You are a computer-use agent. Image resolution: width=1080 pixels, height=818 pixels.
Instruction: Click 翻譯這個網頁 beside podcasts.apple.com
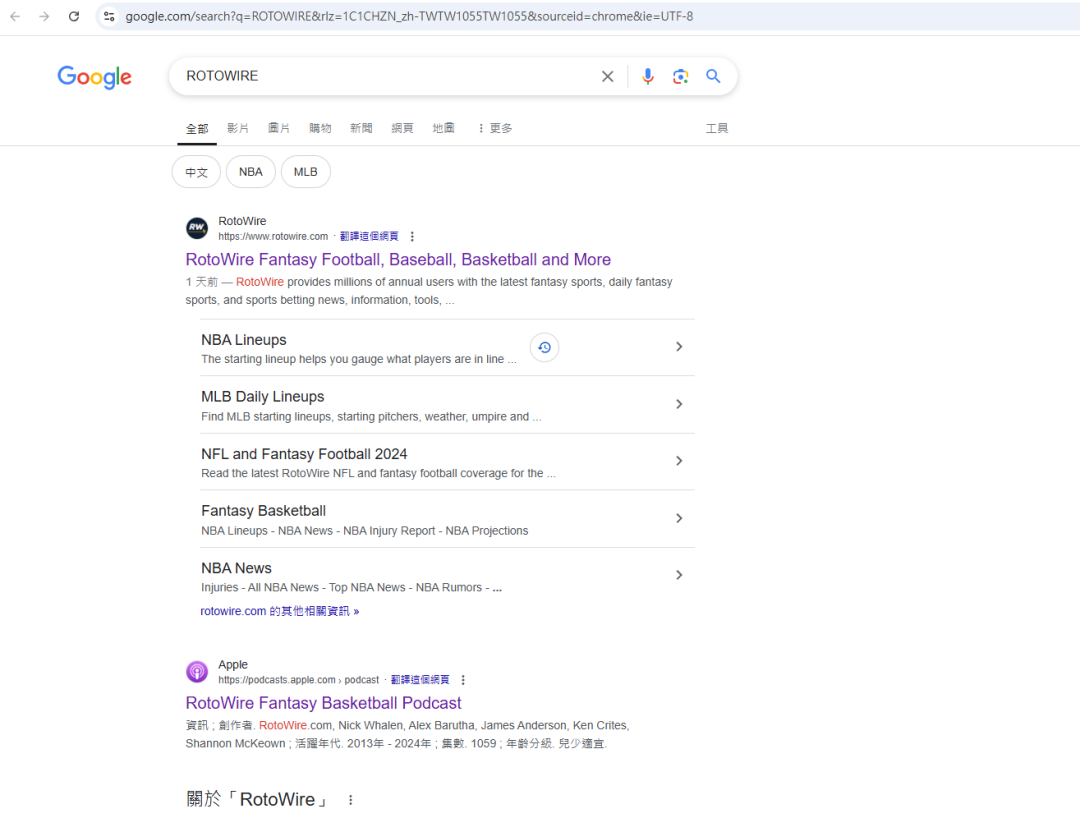pyautogui.click(x=420, y=680)
